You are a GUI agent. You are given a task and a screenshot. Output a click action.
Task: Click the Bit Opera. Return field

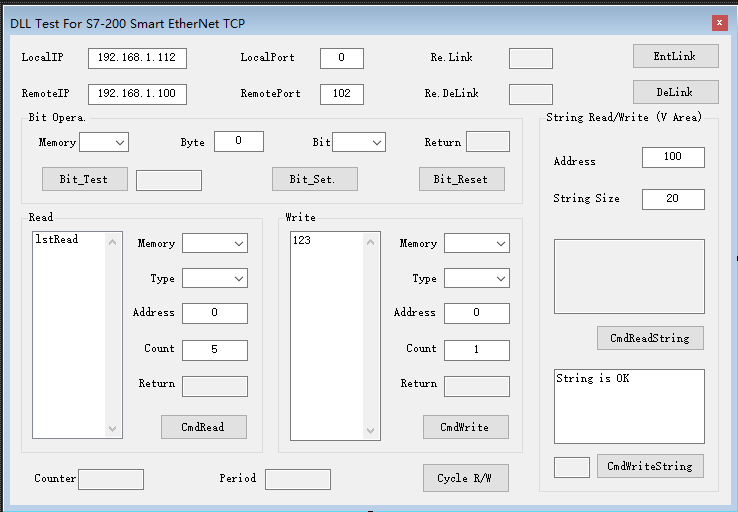[488, 141]
